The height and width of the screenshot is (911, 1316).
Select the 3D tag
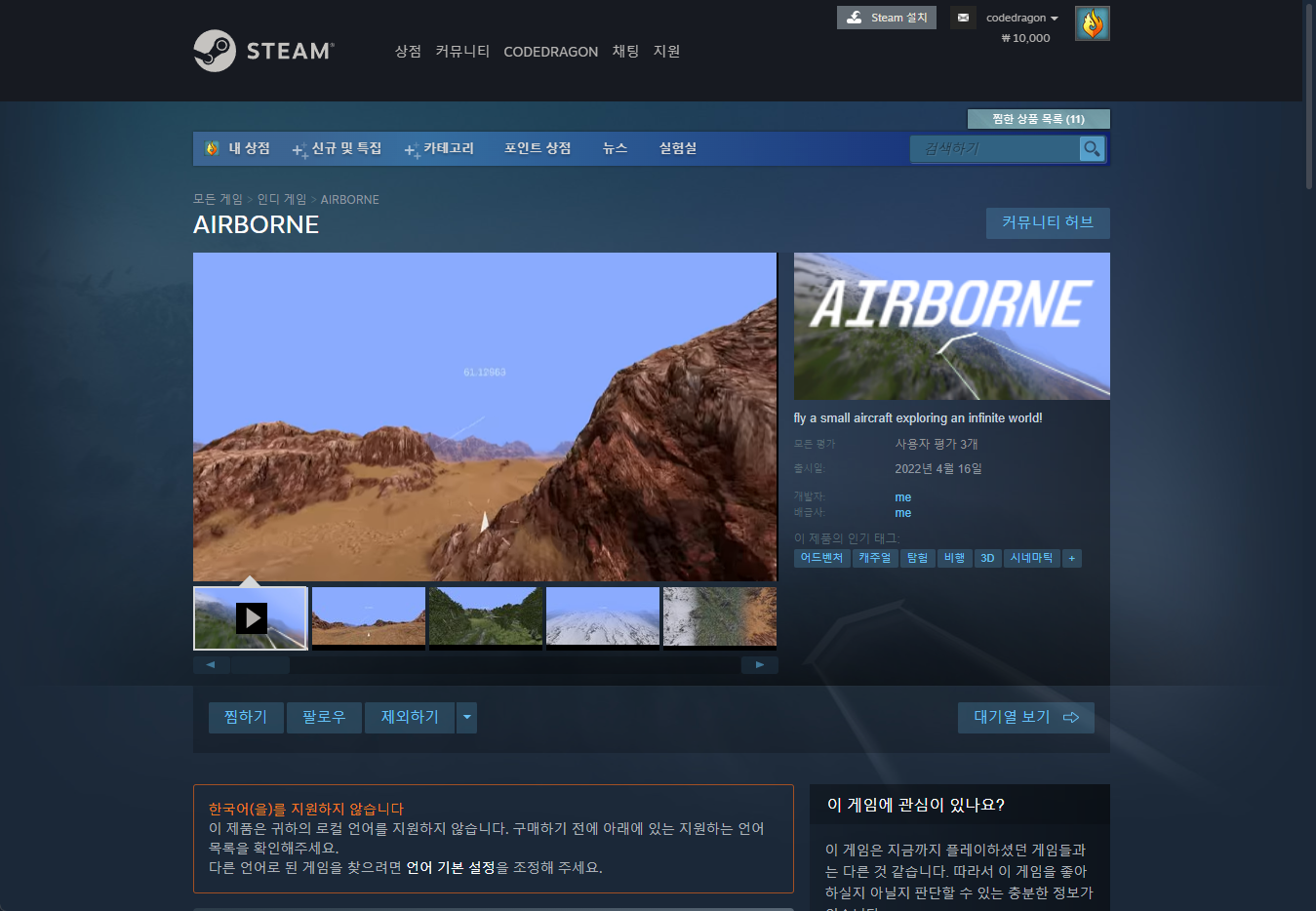point(987,558)
